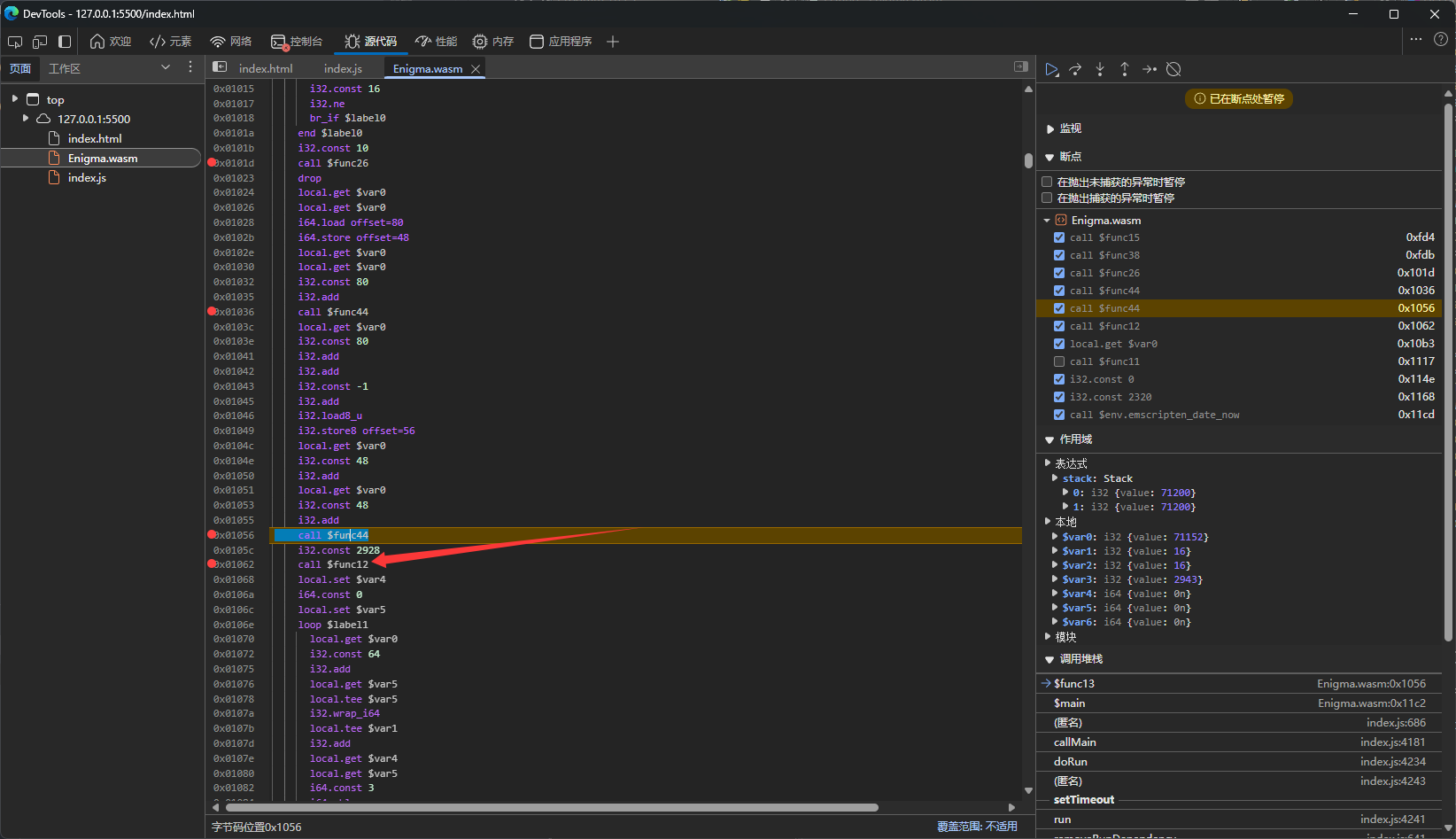Add another tool with the plus icon
Viewport: 1456px width, 839px height.
(x=613, y=42)
